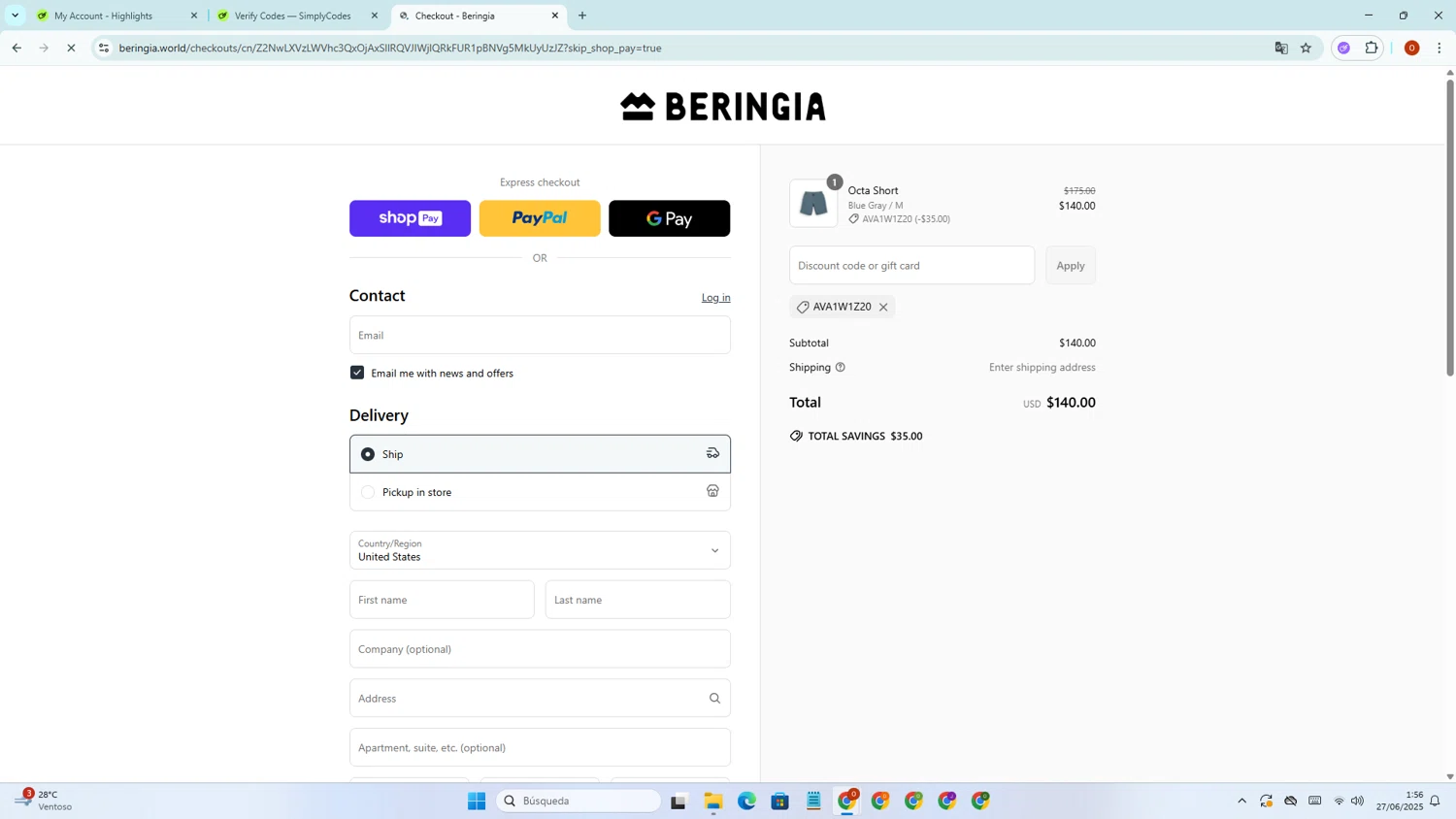Go back to previous page
The width and height of the screenshot is (1456, 819).
tap(17, 48)
